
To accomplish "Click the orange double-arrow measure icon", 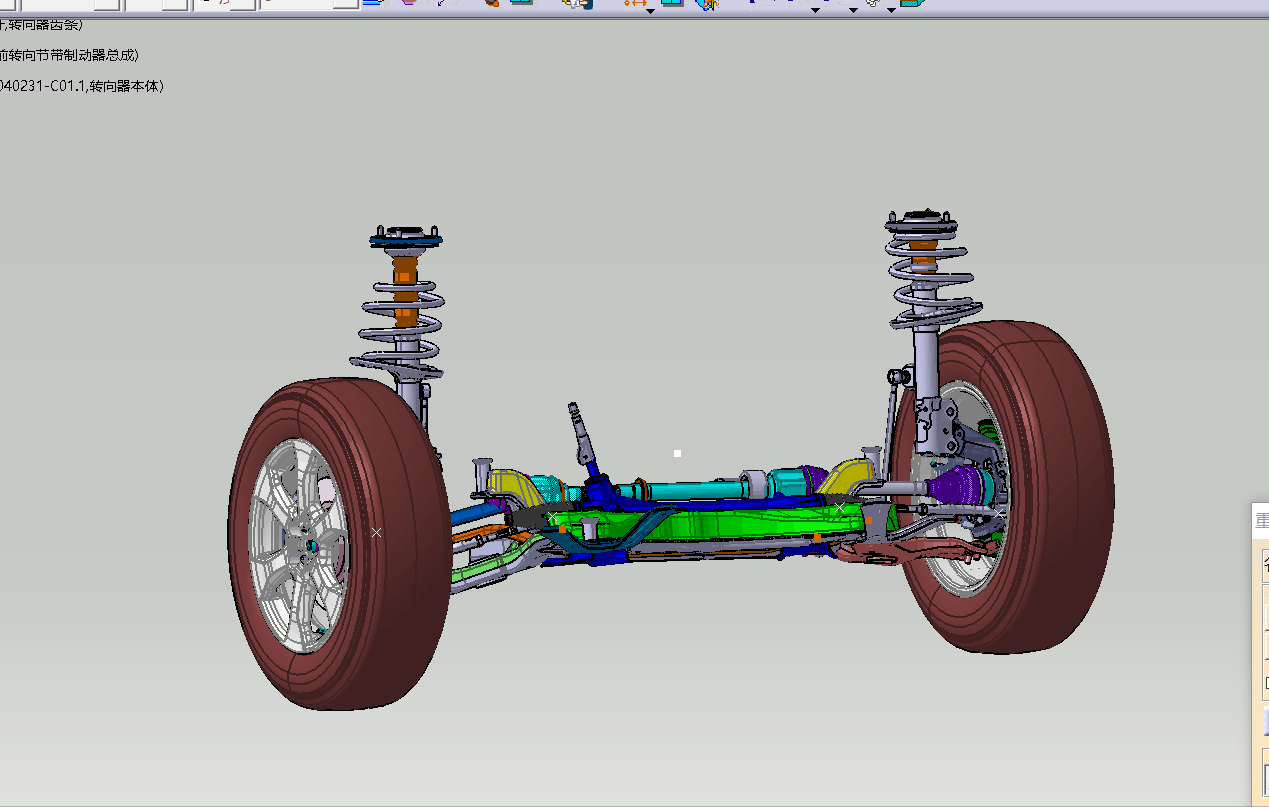I will click(634, 4).
